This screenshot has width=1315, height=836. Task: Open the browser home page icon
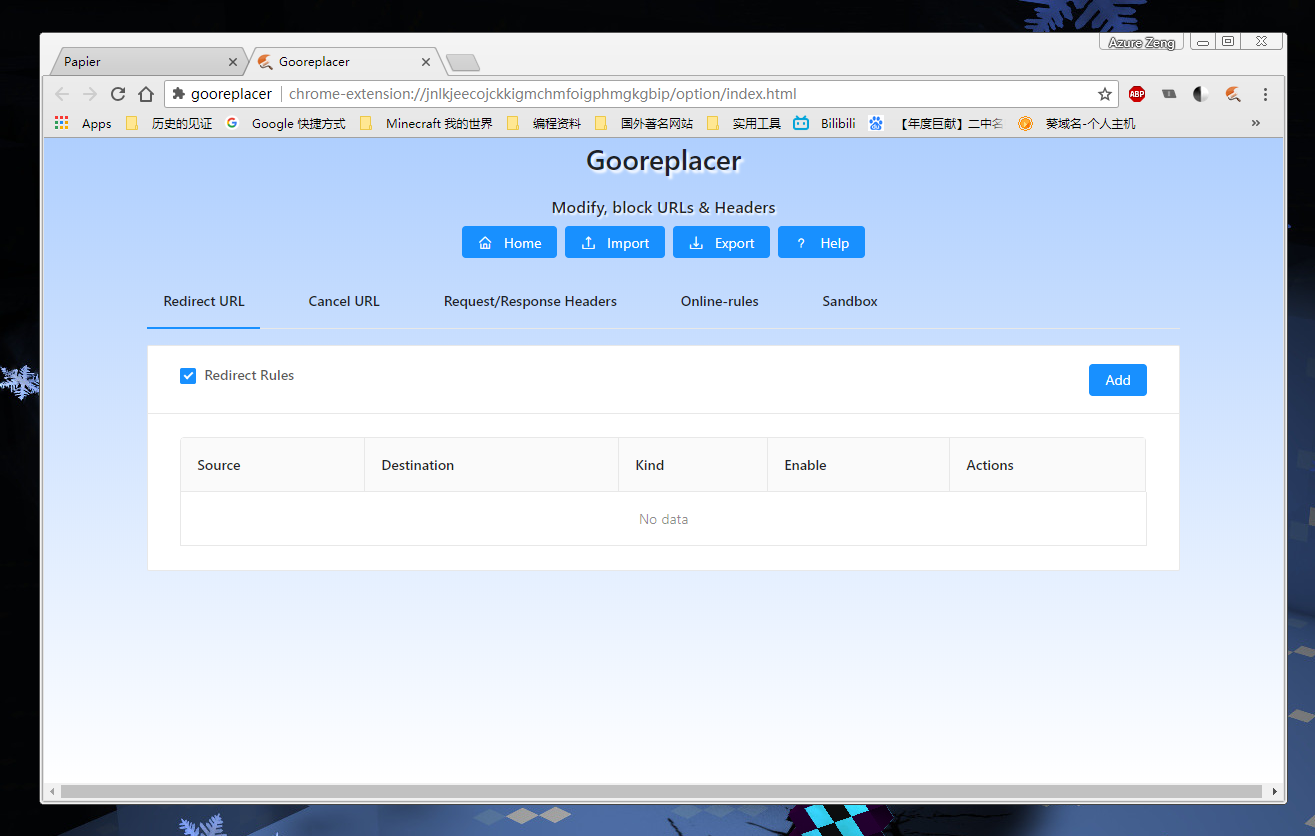click(x=146, y=94)
